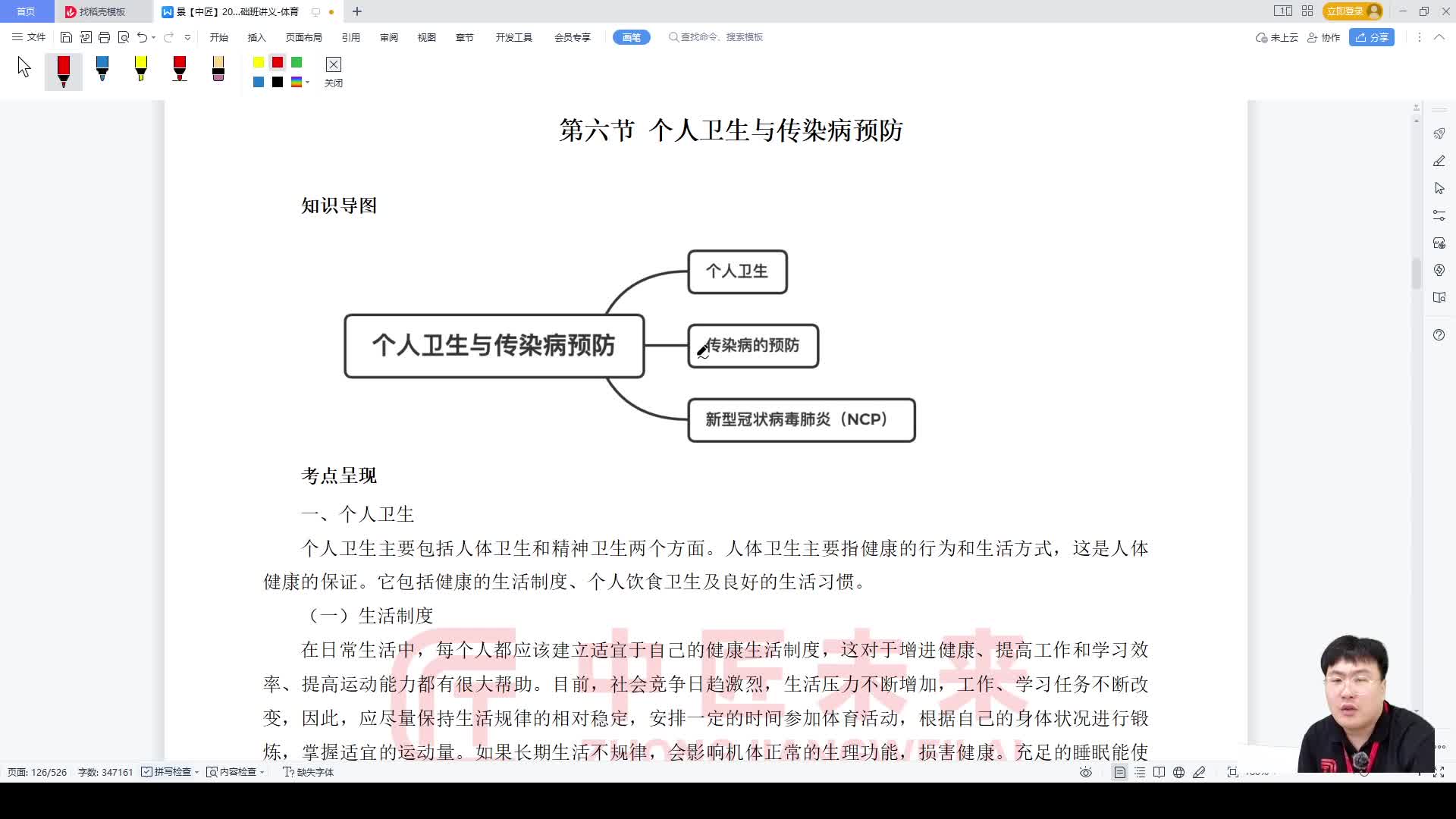
Task: Open the gradient color dropdown arrow
Action: pos(306,82)
